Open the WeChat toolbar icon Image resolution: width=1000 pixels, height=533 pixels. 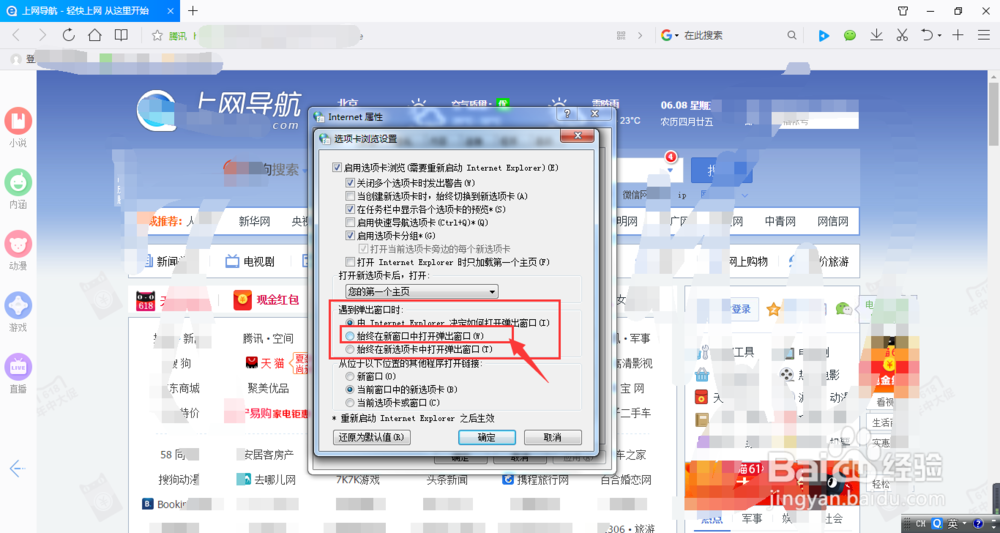849,36
